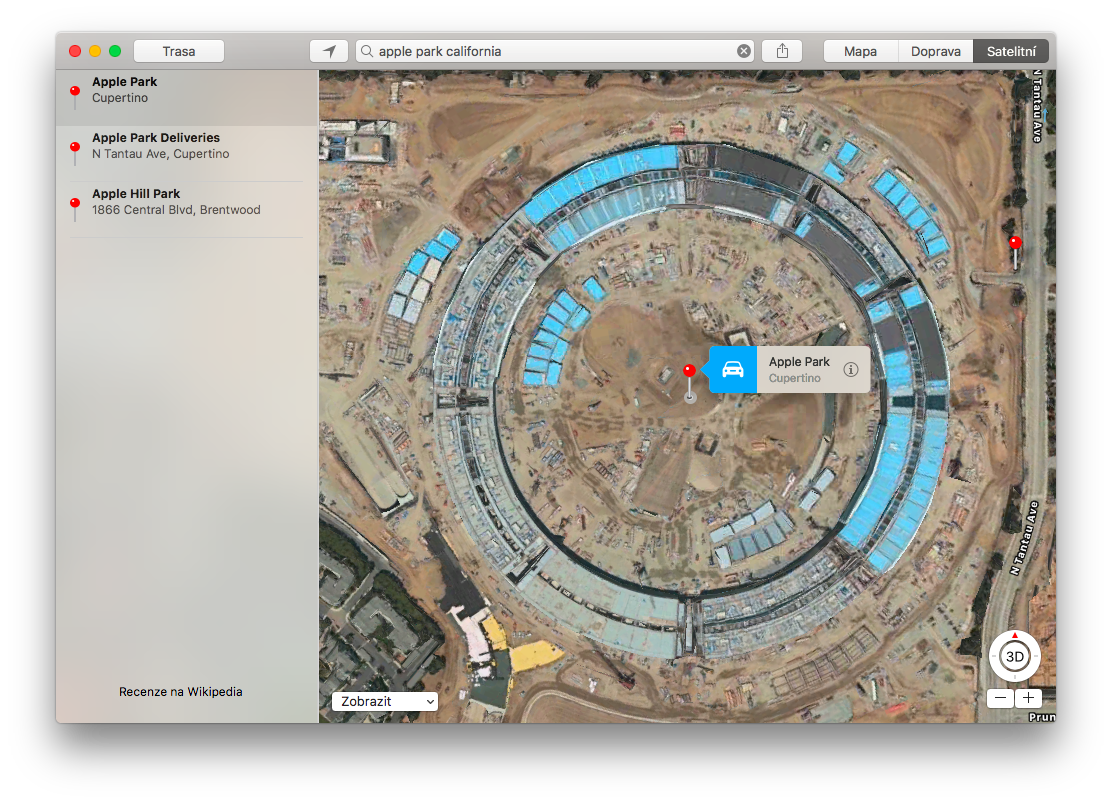Switch to Mapa view

click(860, 51)
